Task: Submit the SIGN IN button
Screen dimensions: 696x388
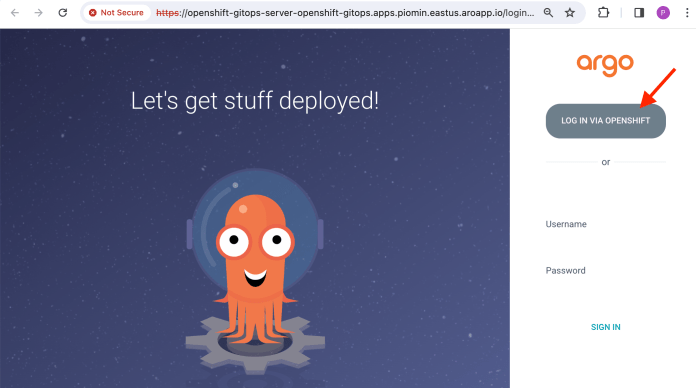Action: pos(605,327)
